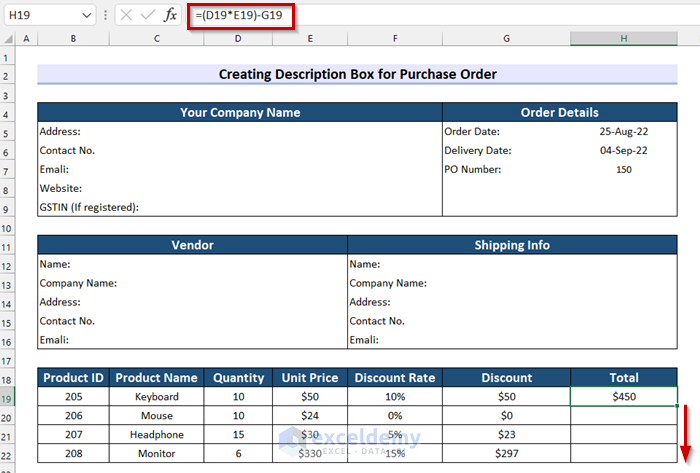Image resolution: width=700 pixels, height=473 pixels.
Task: Select column F header
Action: point(395,39)
